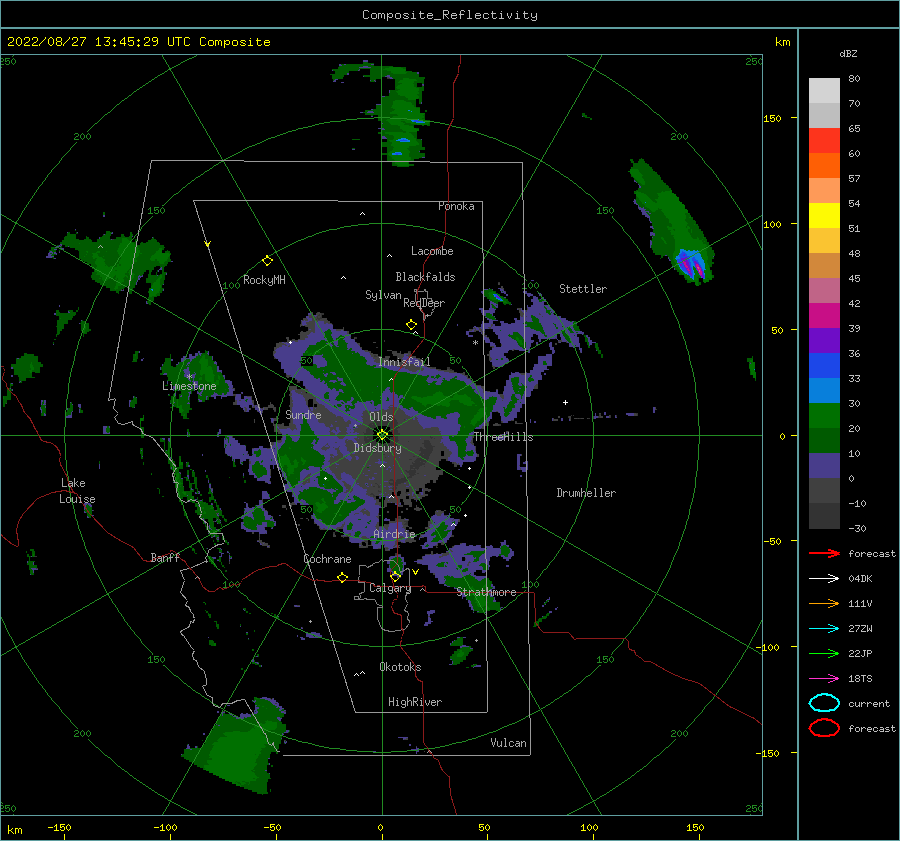
Task: Click the red forecast arrow in legend
Action: pyautogui.click(x=824, y=553)
